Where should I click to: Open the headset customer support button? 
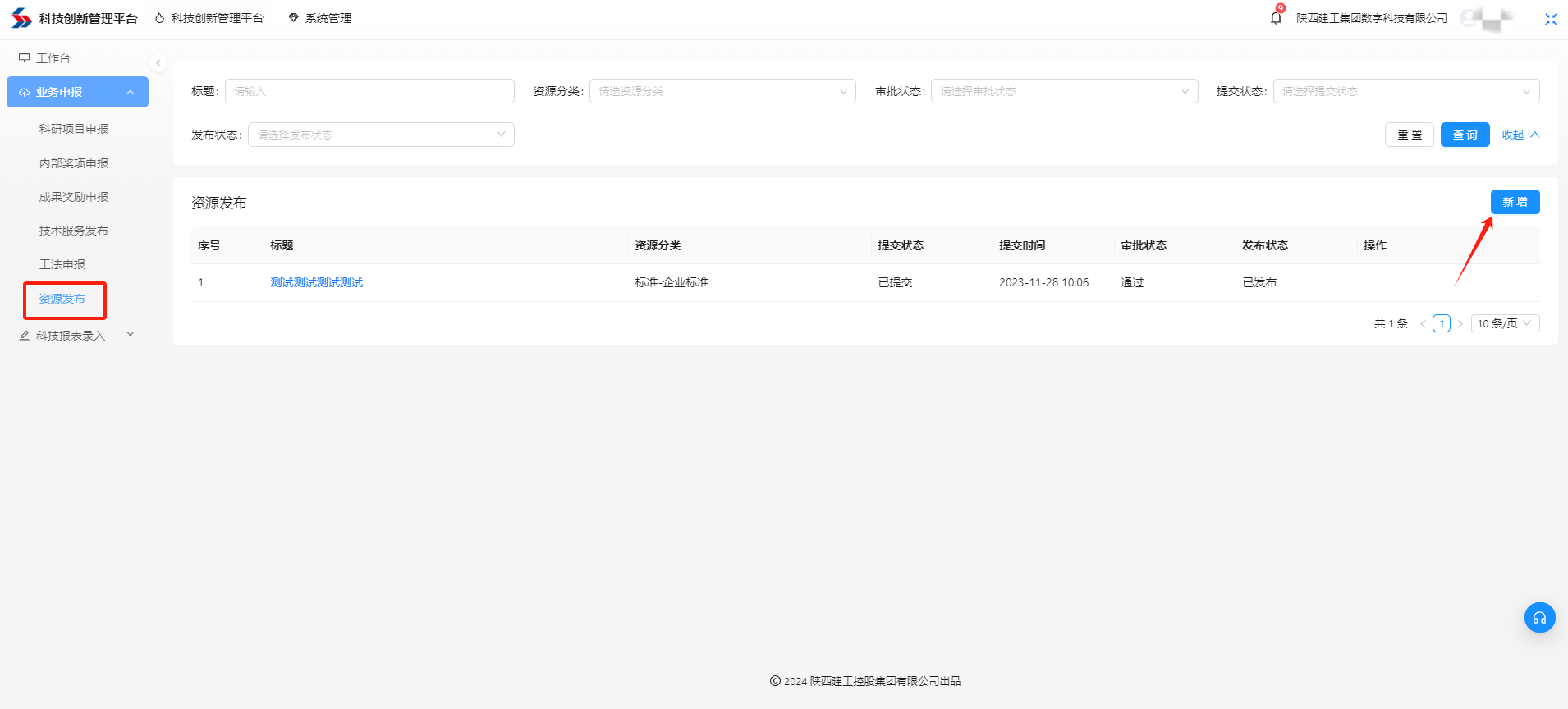point(1539,618)
